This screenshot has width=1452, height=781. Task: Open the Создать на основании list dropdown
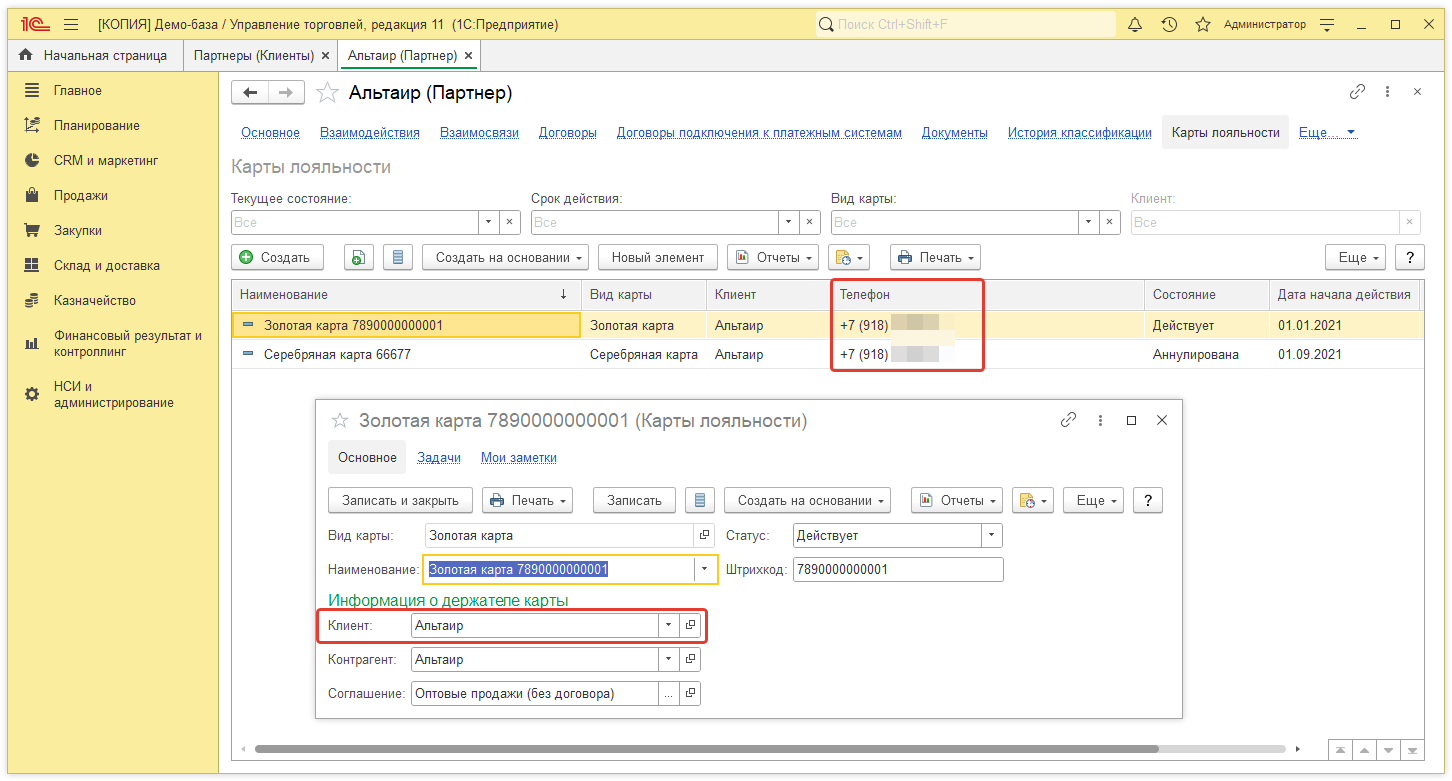505,258
